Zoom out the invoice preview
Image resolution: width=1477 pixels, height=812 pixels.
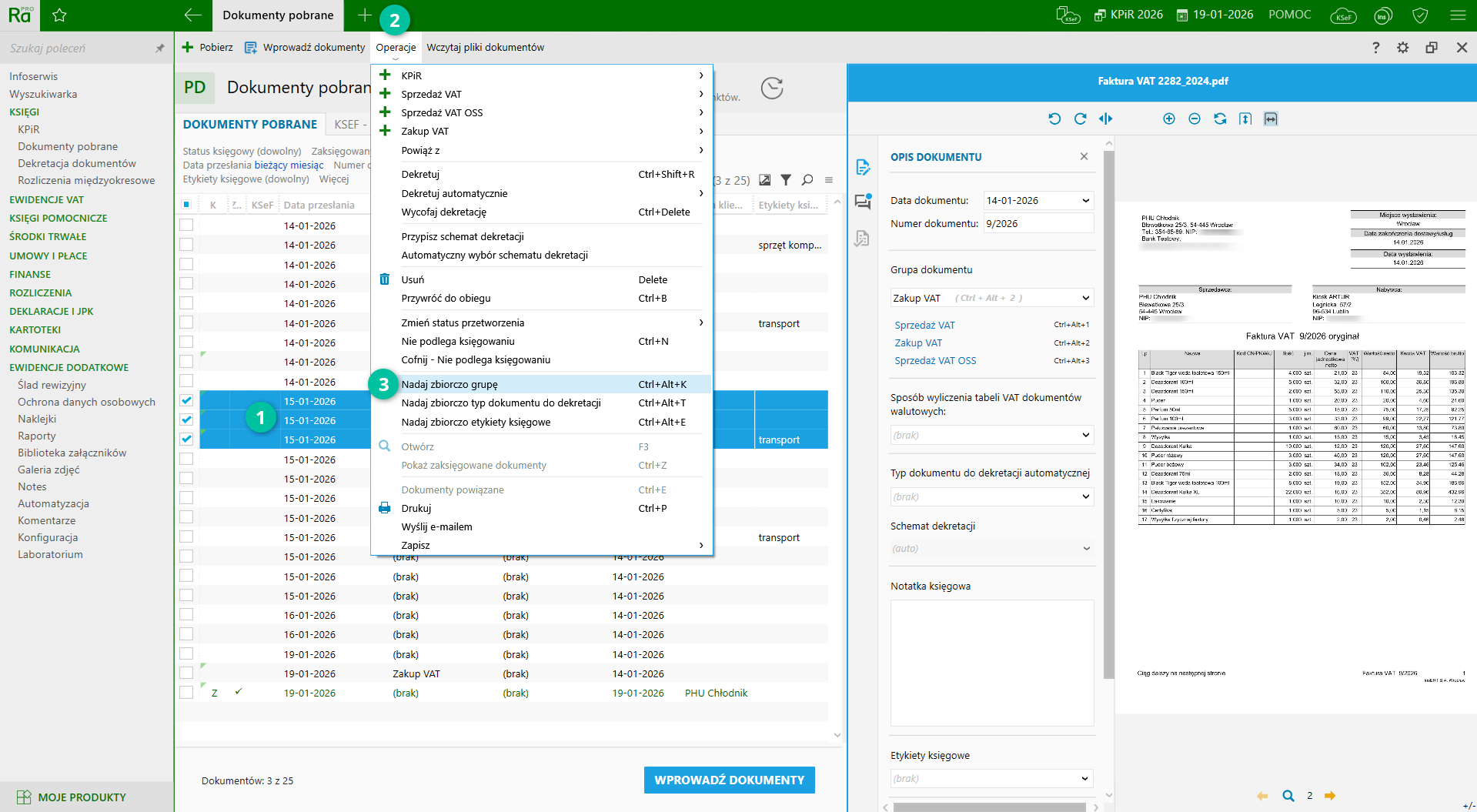(x=1194, y=119)
